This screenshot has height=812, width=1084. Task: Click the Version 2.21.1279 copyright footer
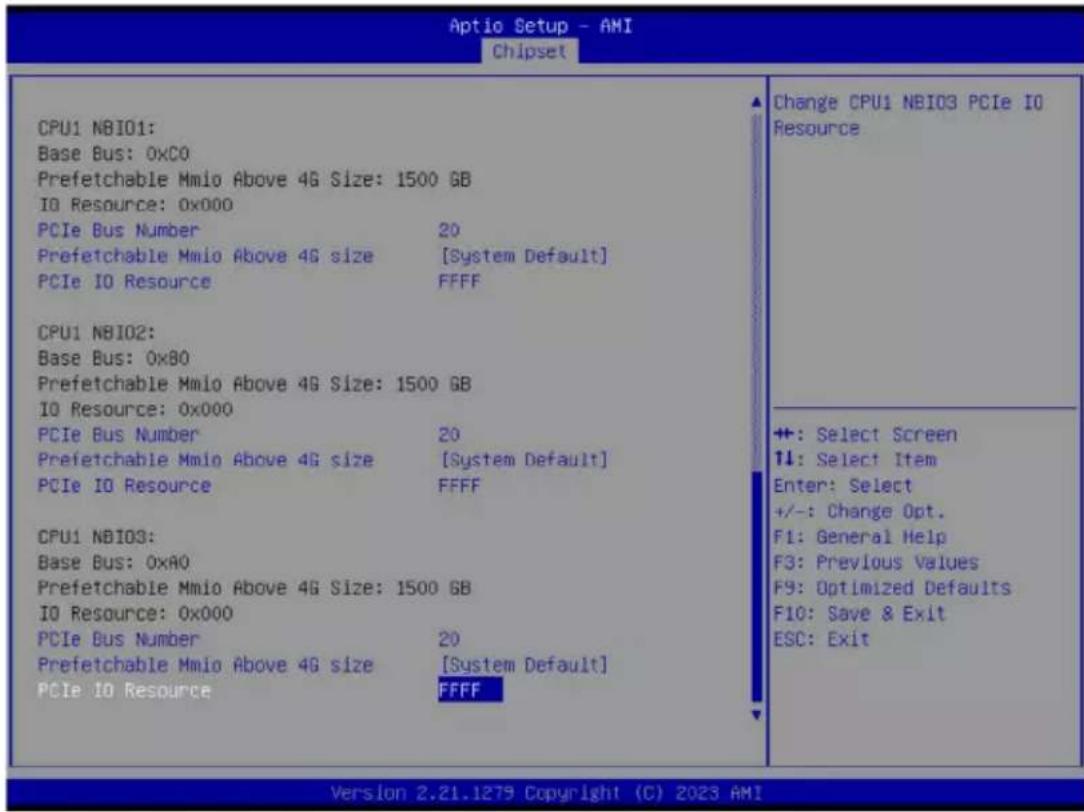pos(546,793)
